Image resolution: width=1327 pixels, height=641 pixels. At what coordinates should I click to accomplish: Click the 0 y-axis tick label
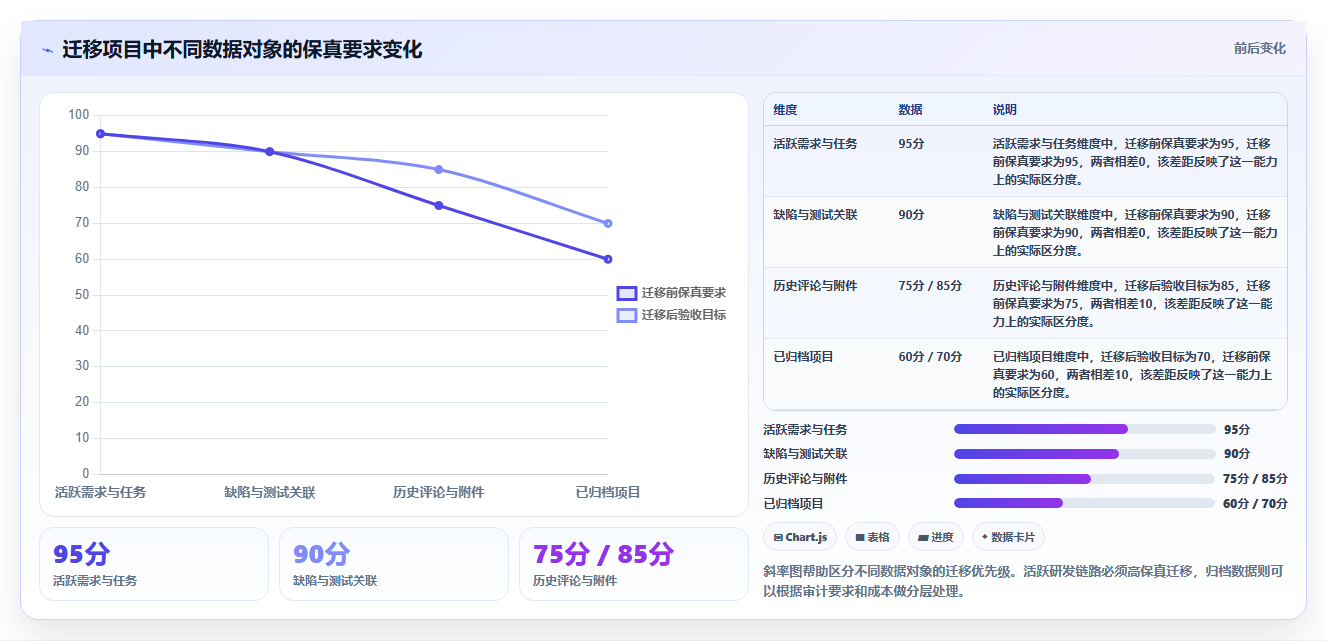86,474
